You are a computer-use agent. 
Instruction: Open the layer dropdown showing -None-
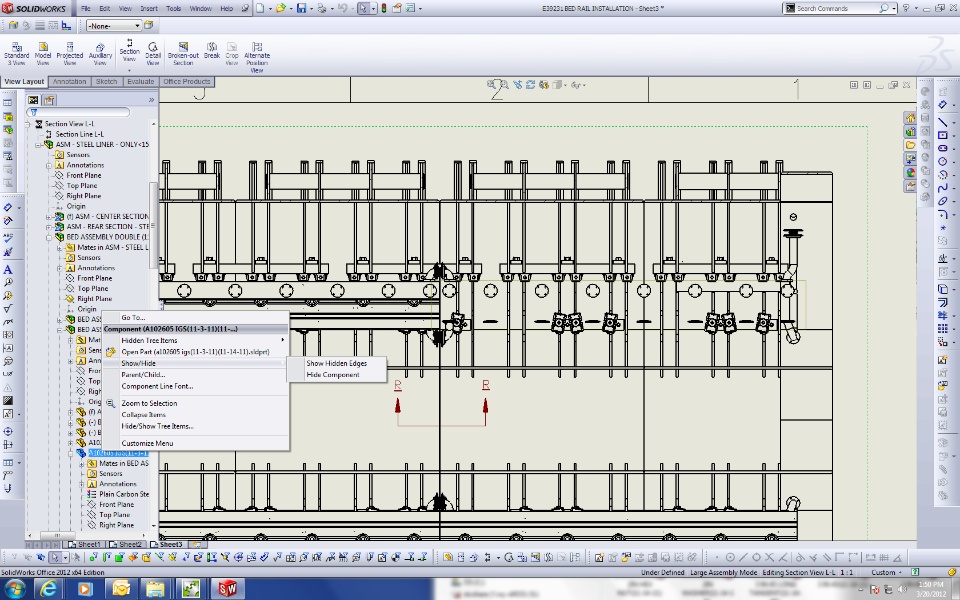(112, 26)
